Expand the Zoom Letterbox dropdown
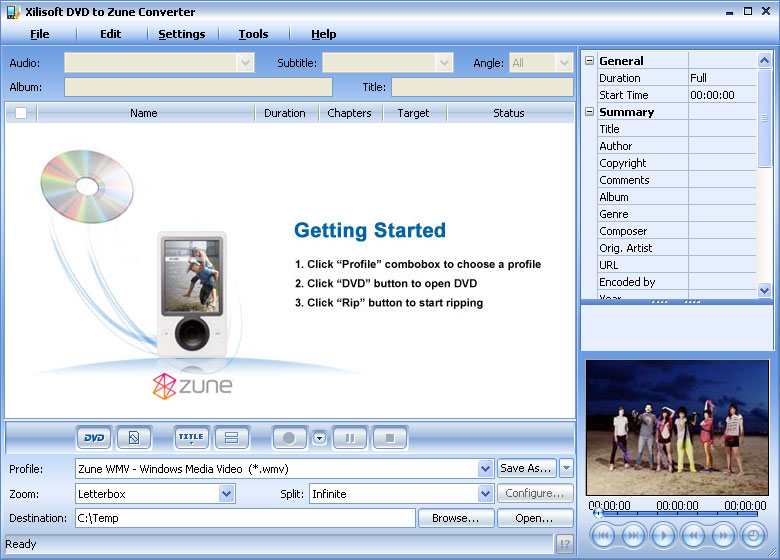 pyautogui.click(x=227, y=493)
